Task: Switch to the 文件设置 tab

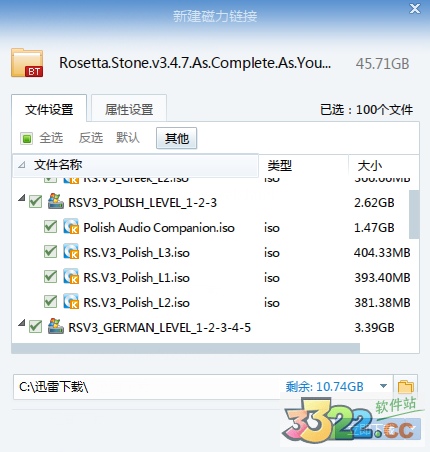Action: pos(49,109)
